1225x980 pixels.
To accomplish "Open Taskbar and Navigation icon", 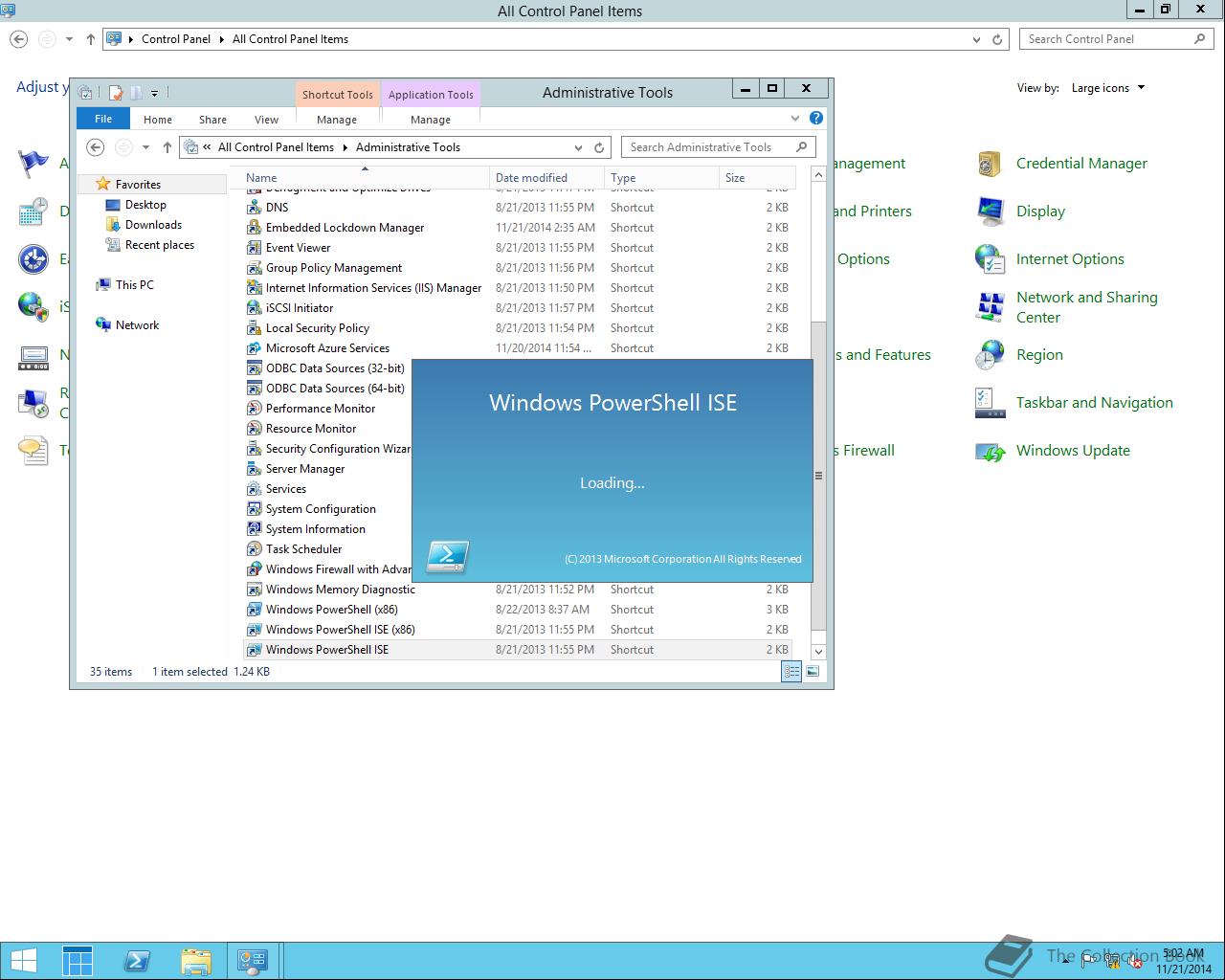I will coord(990,403).
